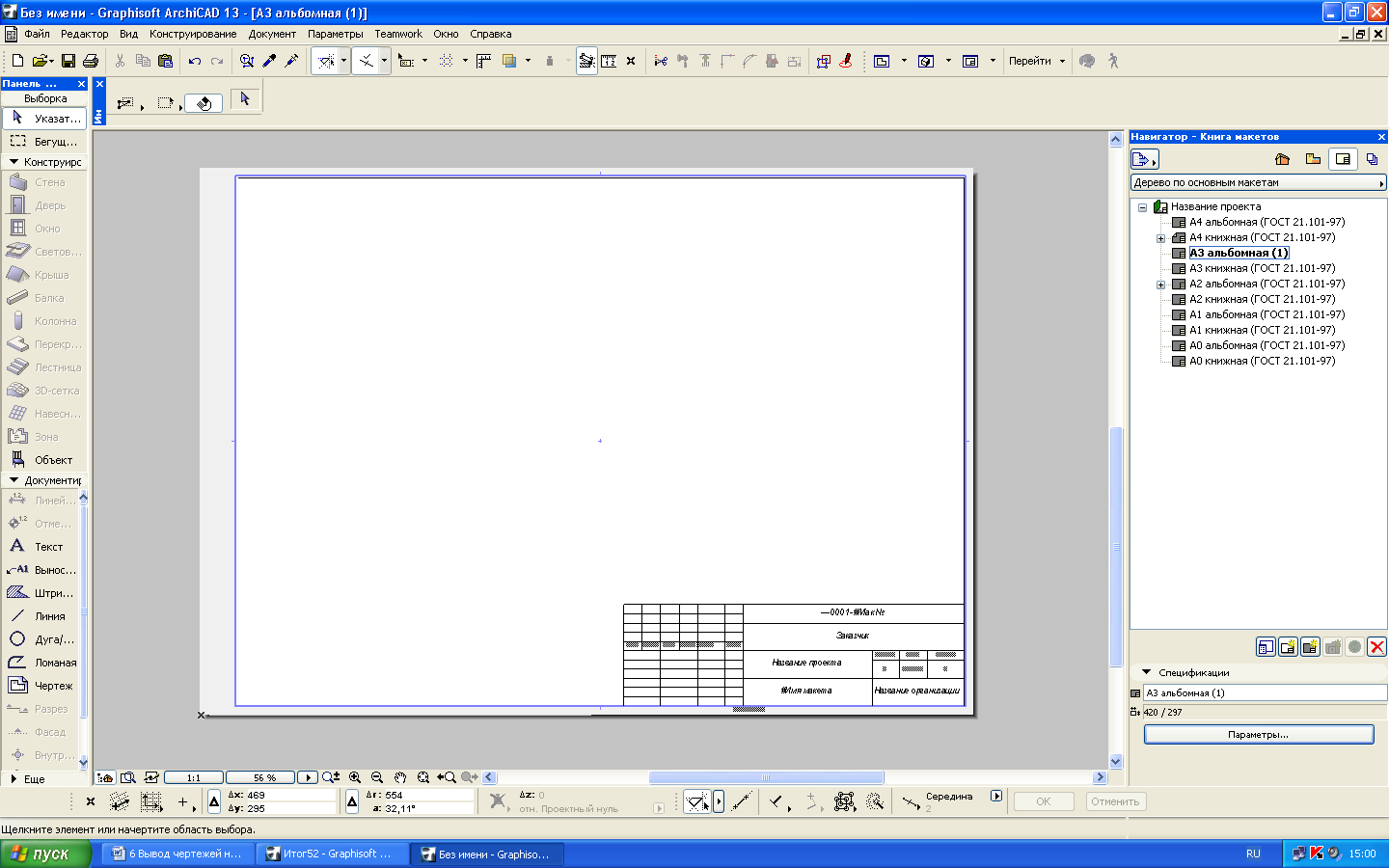Click the Print icon in the toolbar

tap(90, 61)
